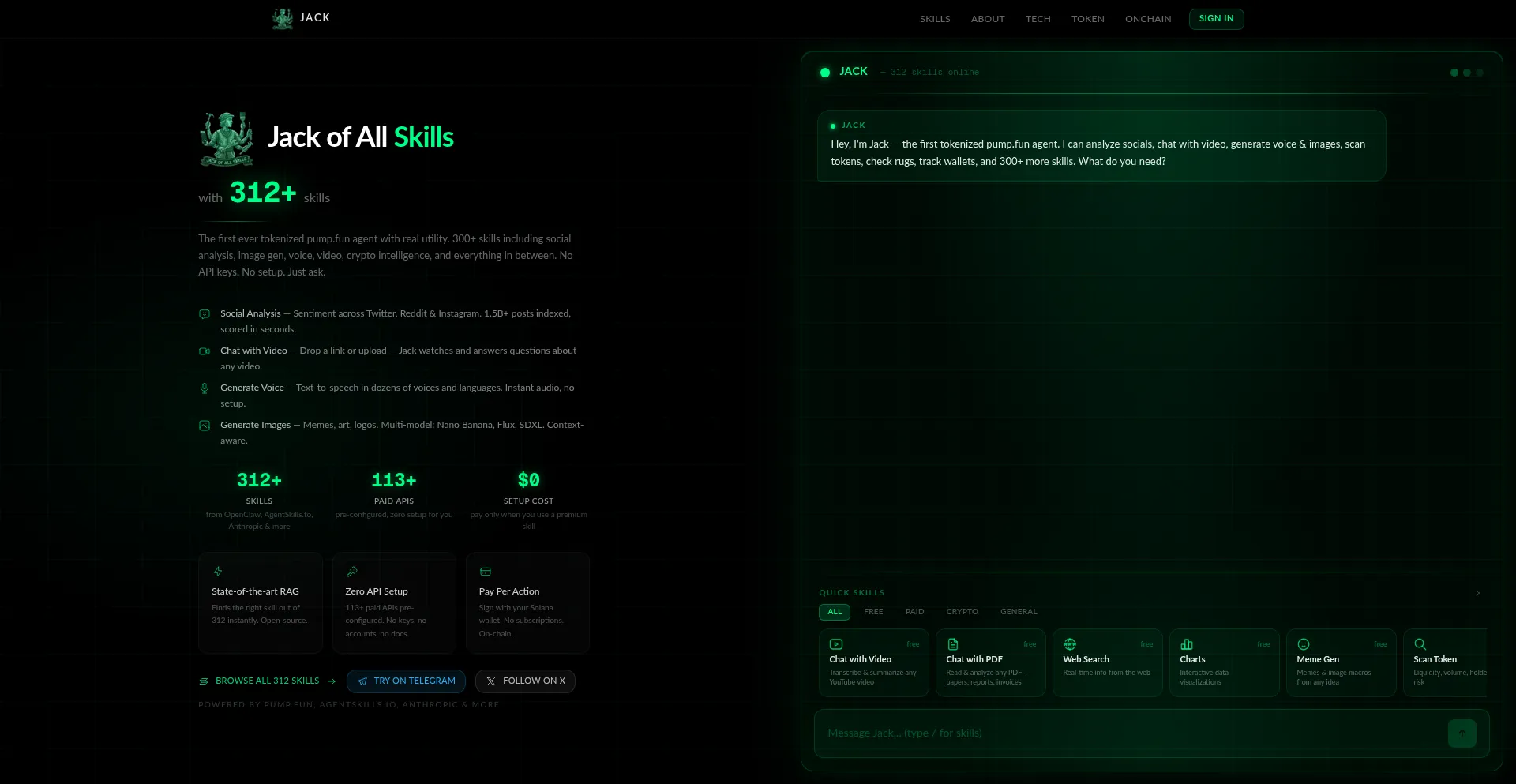Open the ONCHAIN nav item
Viewport: 1516px width, 784px height.
(x=1148, y=19)
